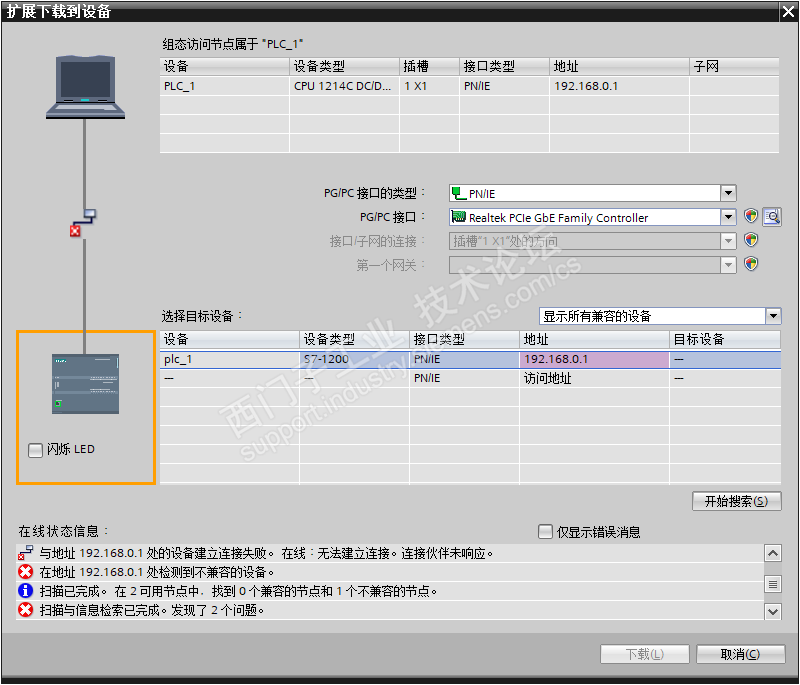Click the laptop PG/PC computer icon
The image size is (800, 685).
(x=85, y=87)
